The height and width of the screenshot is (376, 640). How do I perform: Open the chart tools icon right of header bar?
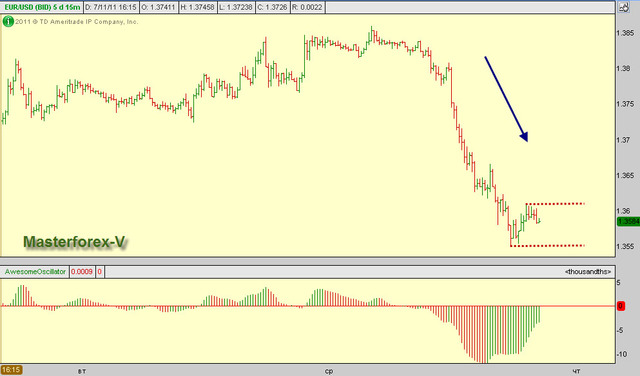623,7
